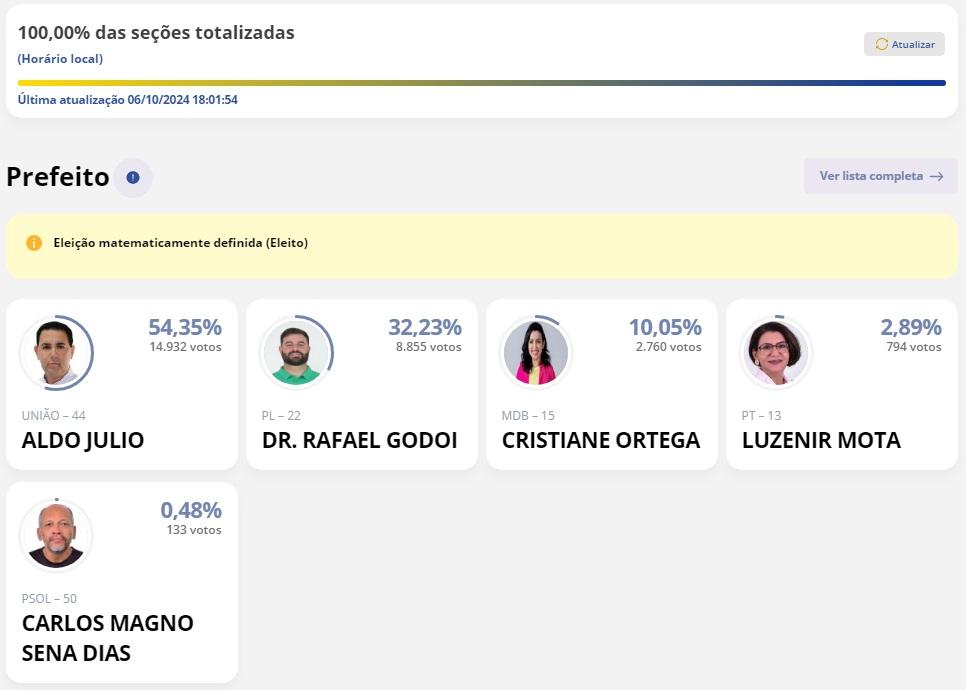Viewport: 966px width, 690px height.
Task: Click the Prefeito heading text
Action: pyautogui.click(x=57, y=177)
